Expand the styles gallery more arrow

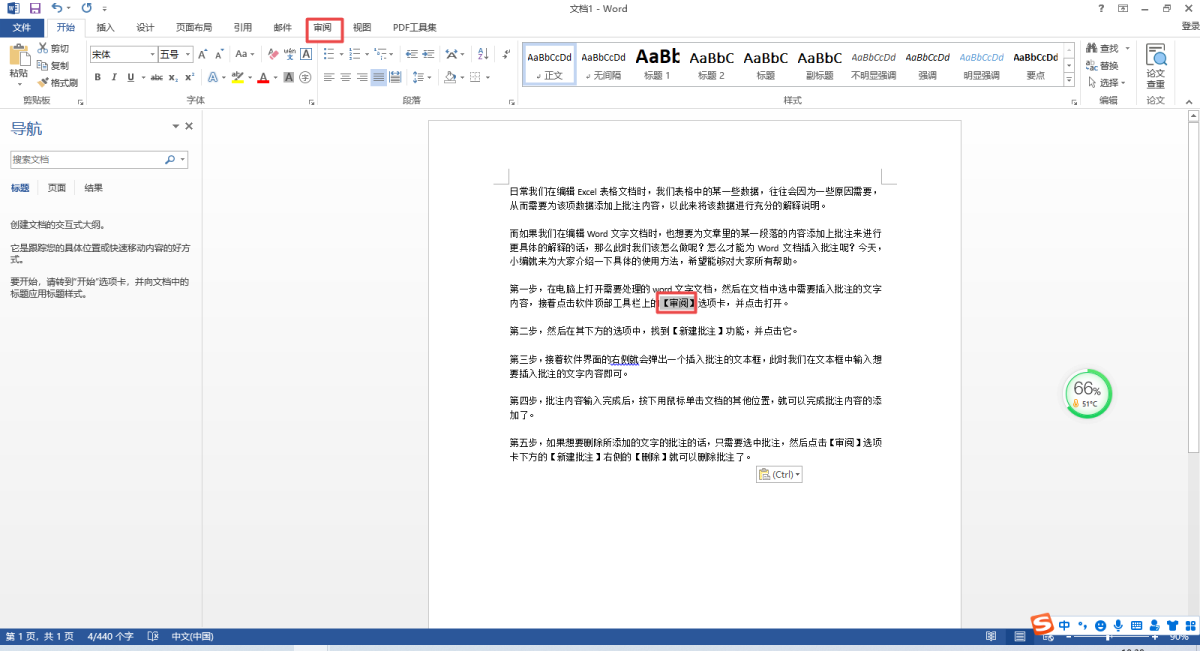[1068, 79]
